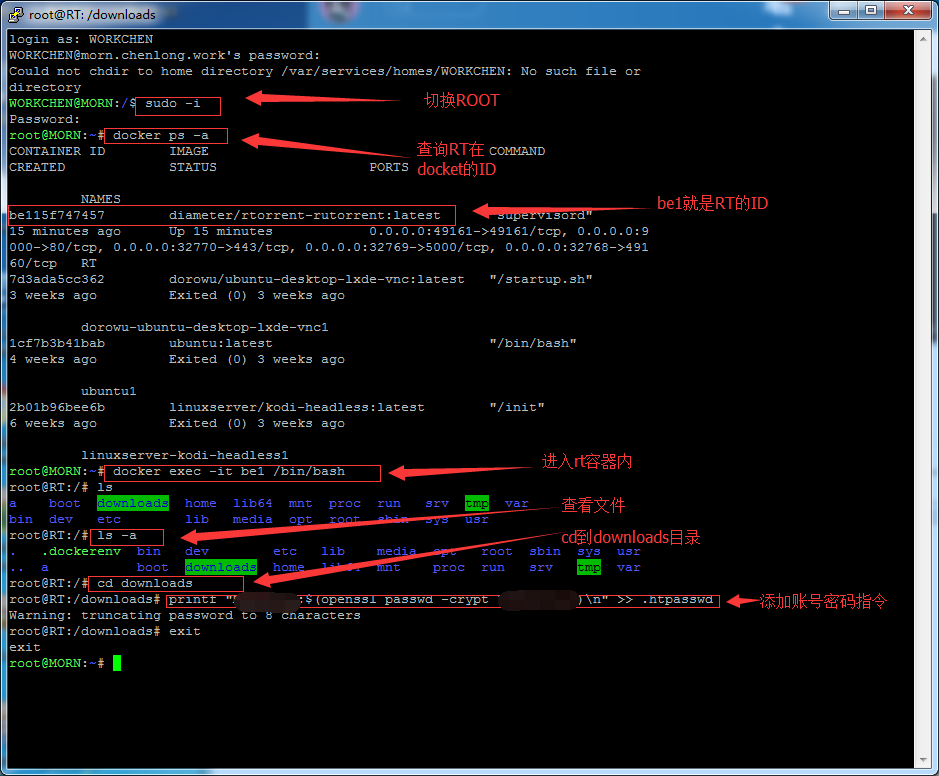Minimize the PuTTY terminal window
The width and height of the screenshot is (939, 776).
844,11
